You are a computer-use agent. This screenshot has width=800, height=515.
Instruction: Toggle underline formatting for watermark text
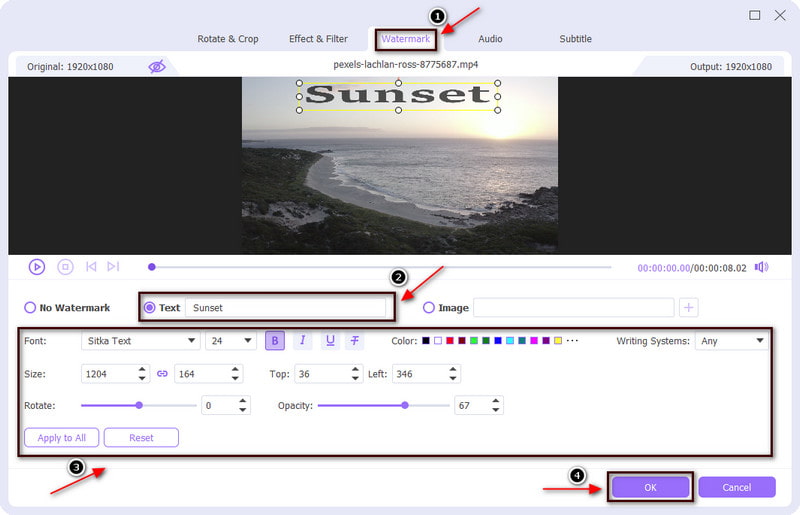[330, 340]
